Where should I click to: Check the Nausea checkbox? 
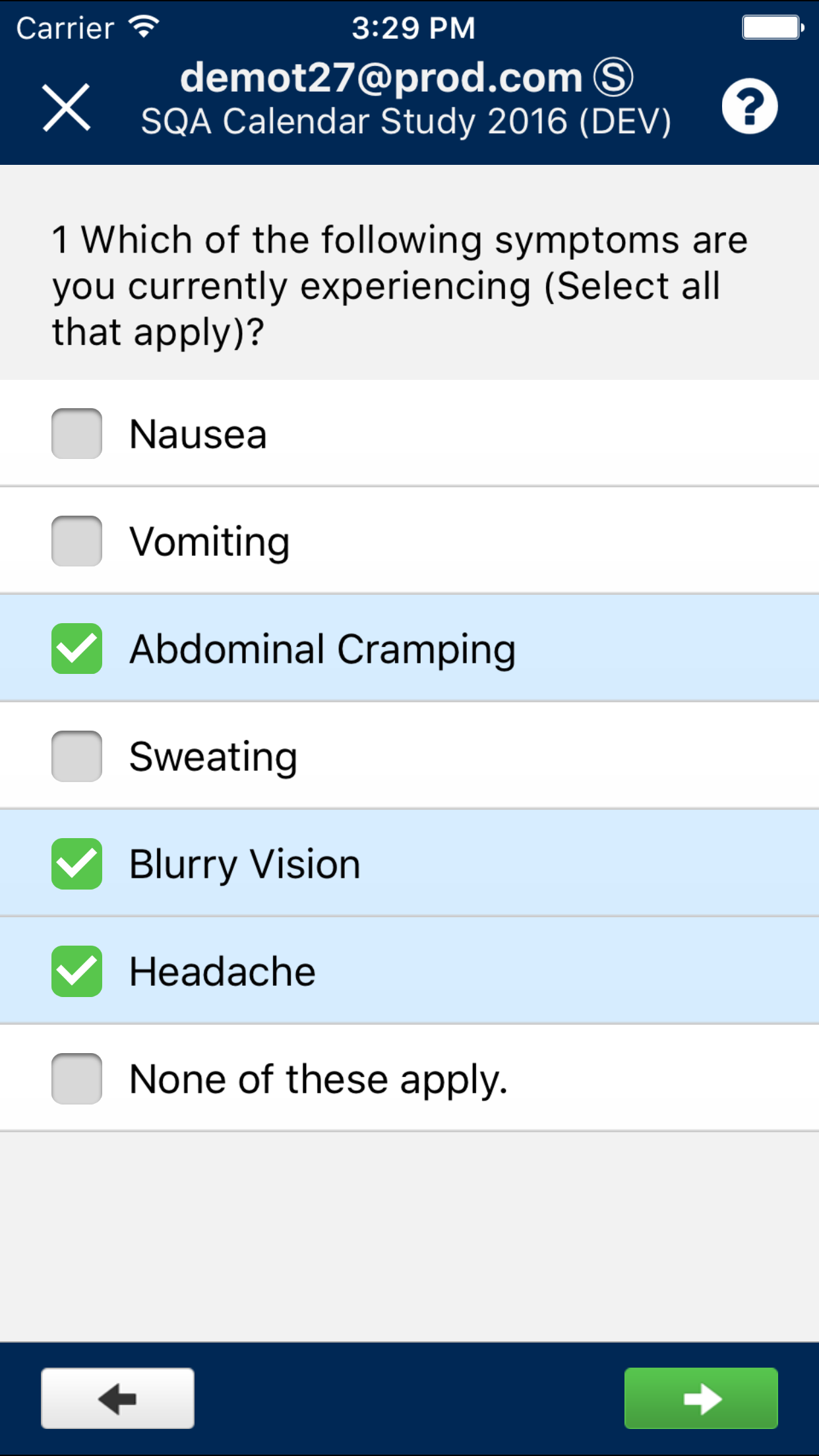pyautogui.click(x=77, y=434)
